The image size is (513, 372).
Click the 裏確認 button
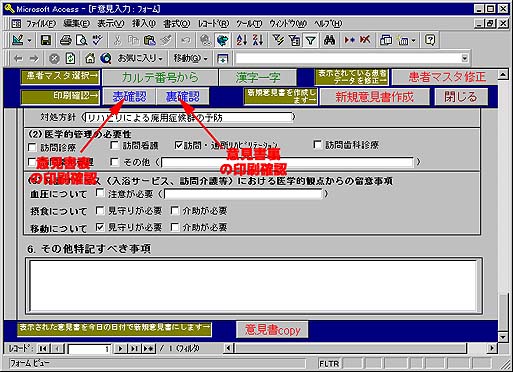click(183, 97)
